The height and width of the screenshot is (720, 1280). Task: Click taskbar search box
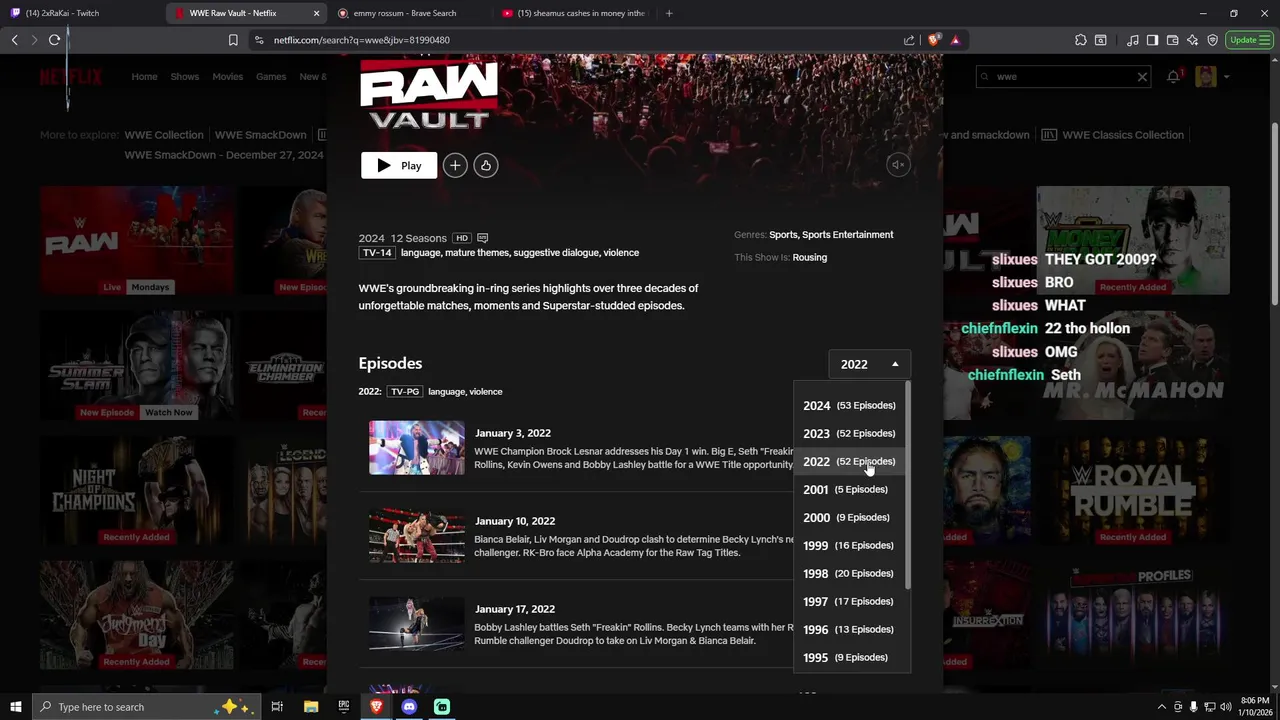[x=146, y=707]
